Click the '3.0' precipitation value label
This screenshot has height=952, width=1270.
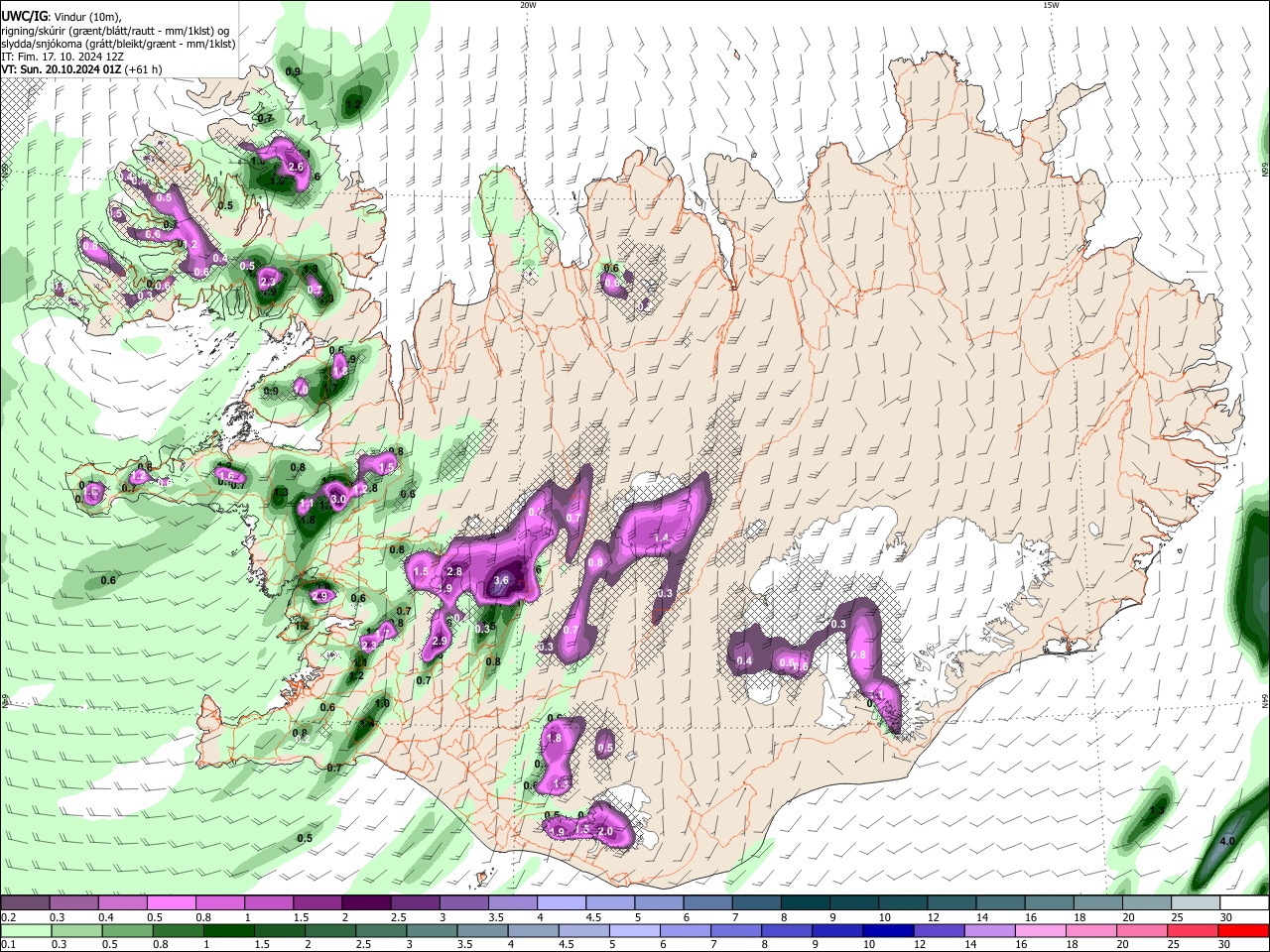pyautogui.click(x=338, y=499)
